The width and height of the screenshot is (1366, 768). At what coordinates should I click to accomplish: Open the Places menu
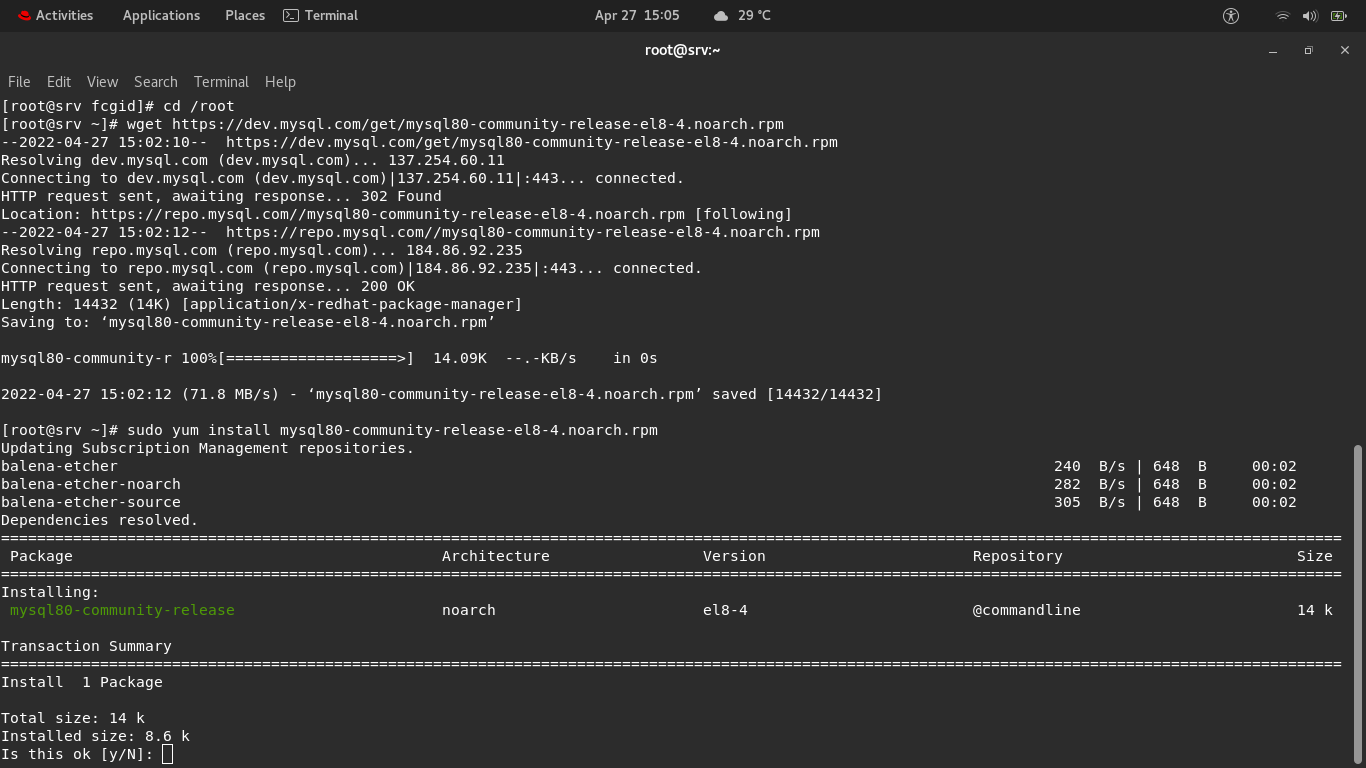245,15
